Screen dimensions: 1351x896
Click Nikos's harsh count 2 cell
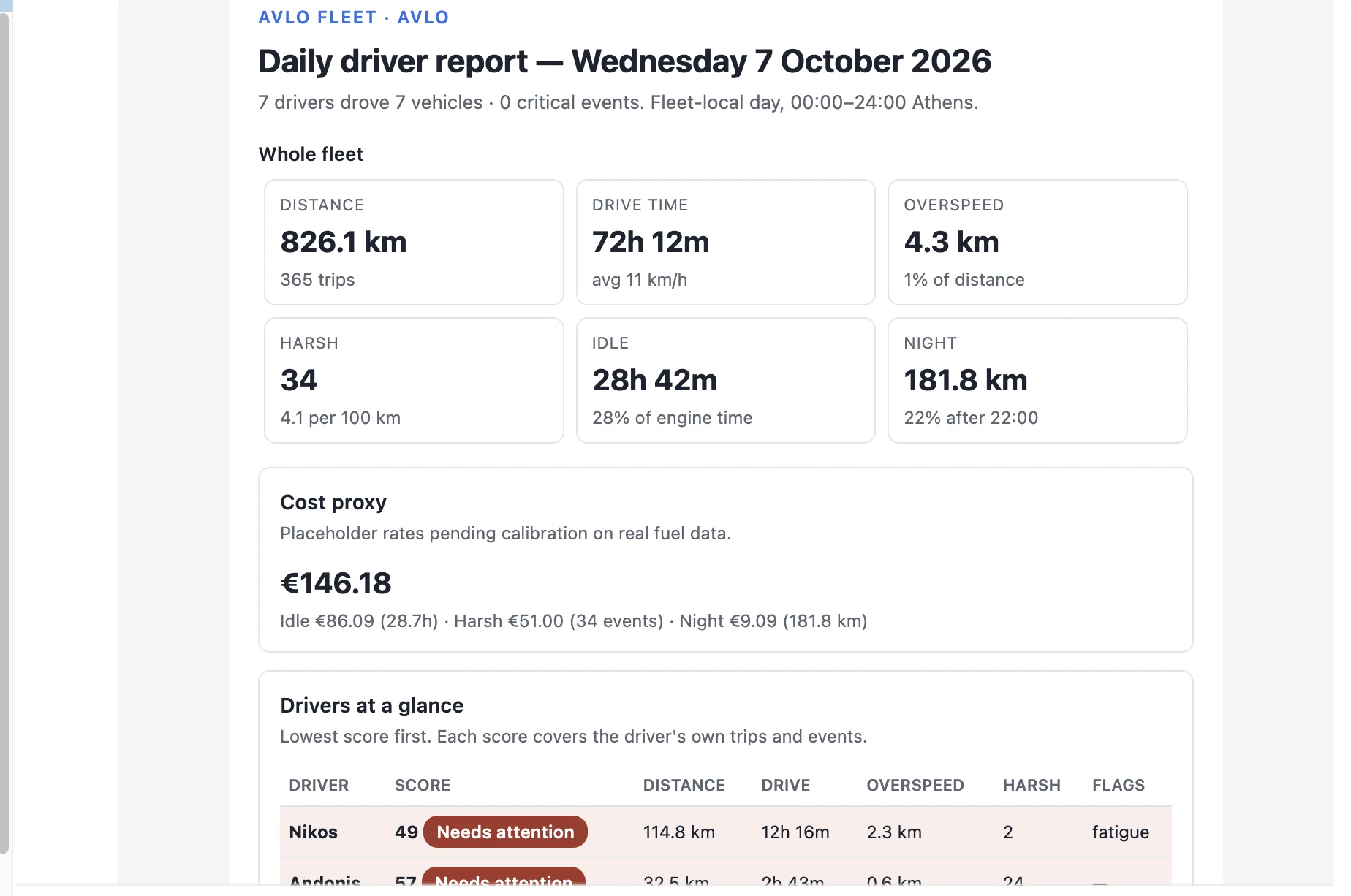(x=1008, y=832)
